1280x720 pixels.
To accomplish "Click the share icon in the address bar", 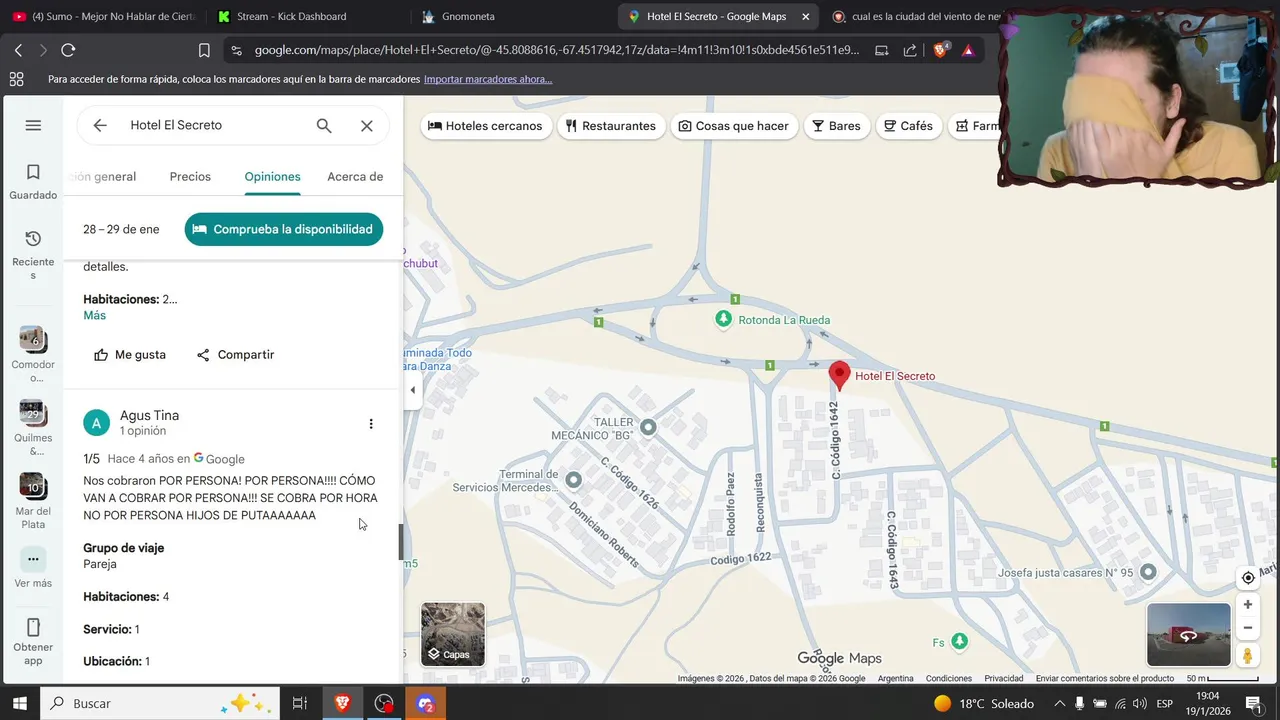I will click(x=910, y=50).
